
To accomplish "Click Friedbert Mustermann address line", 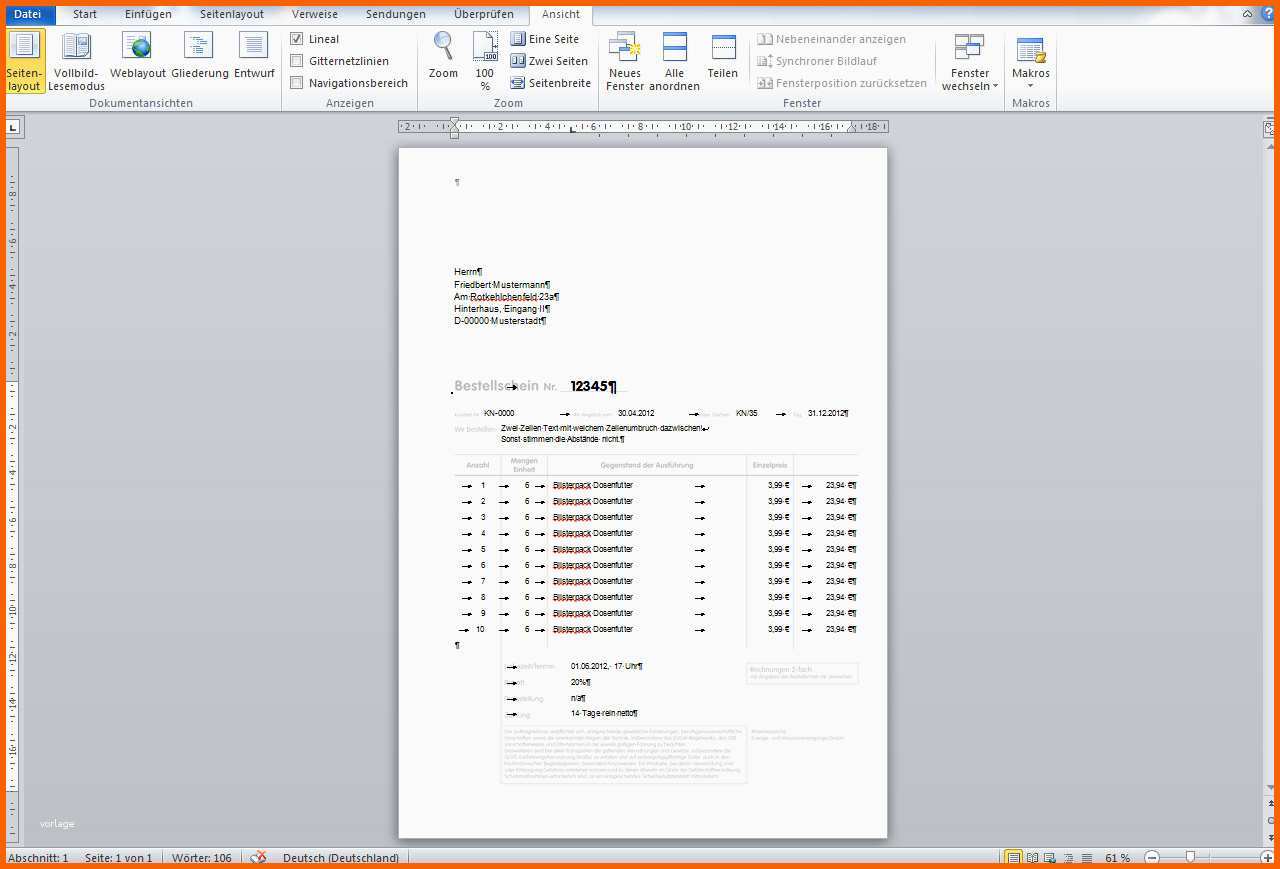I will (x=502, y=285).
